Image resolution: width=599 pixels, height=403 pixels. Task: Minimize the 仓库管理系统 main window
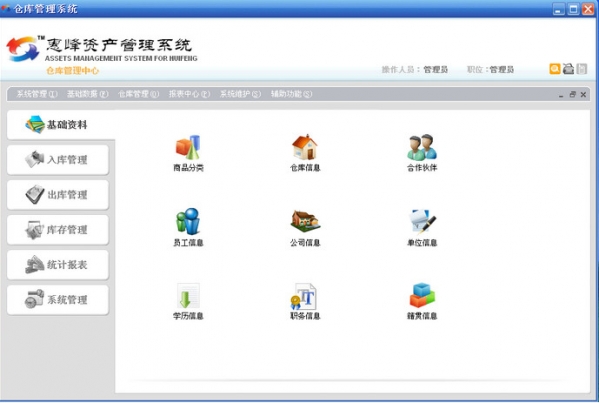[x=559, y=9]
